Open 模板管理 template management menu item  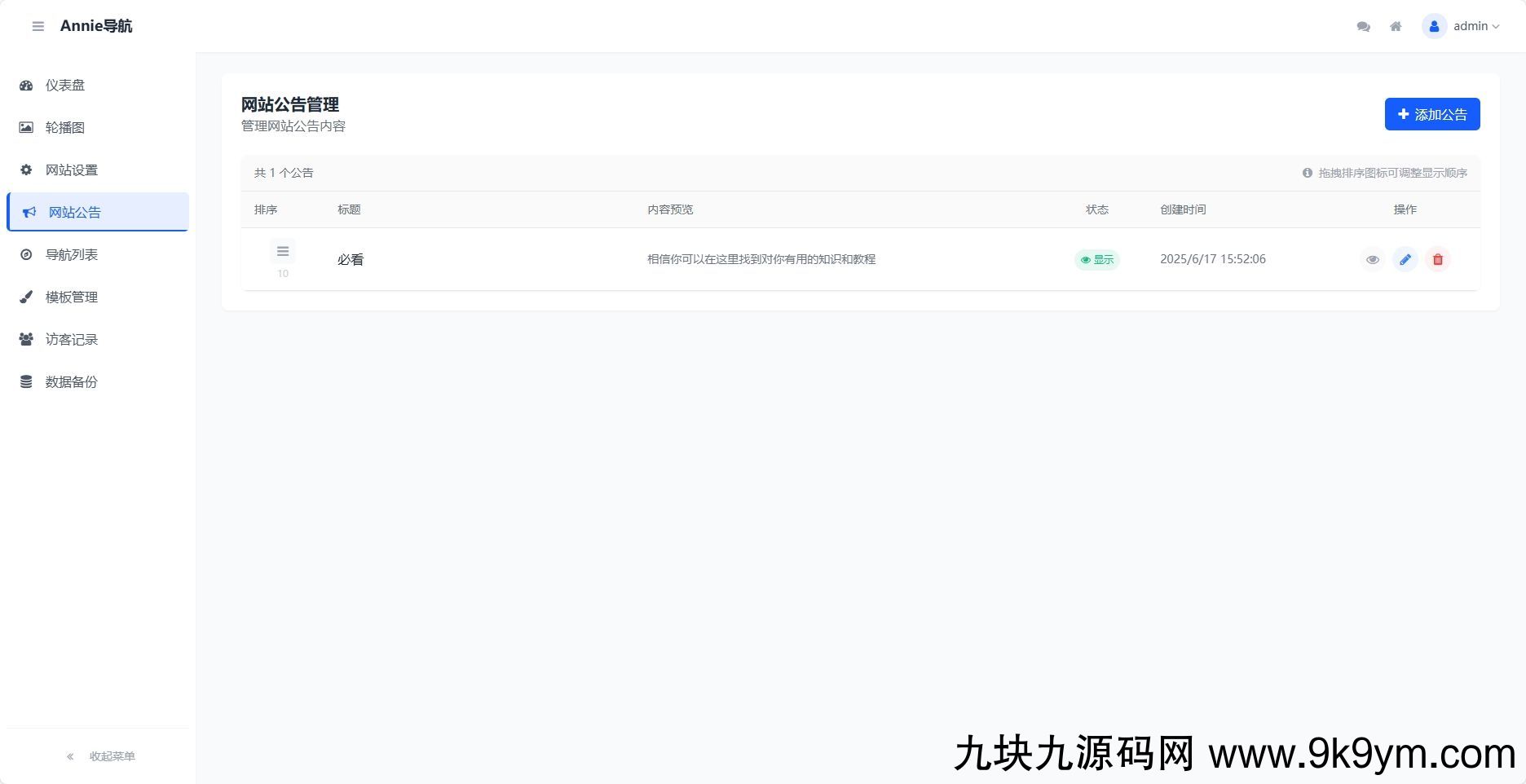98,297
